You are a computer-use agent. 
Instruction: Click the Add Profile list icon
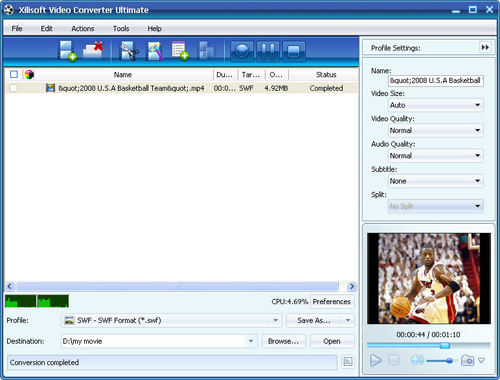tap(180, 51)
